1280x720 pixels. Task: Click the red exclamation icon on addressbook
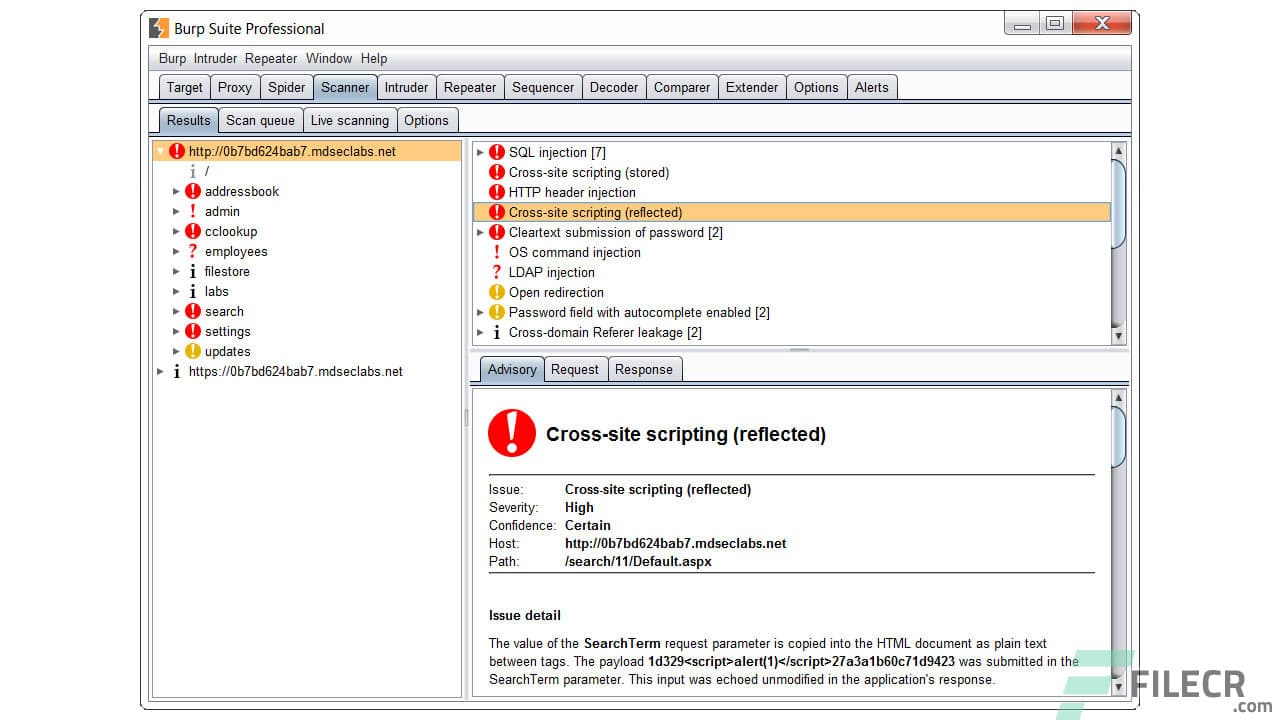(194, 191)
